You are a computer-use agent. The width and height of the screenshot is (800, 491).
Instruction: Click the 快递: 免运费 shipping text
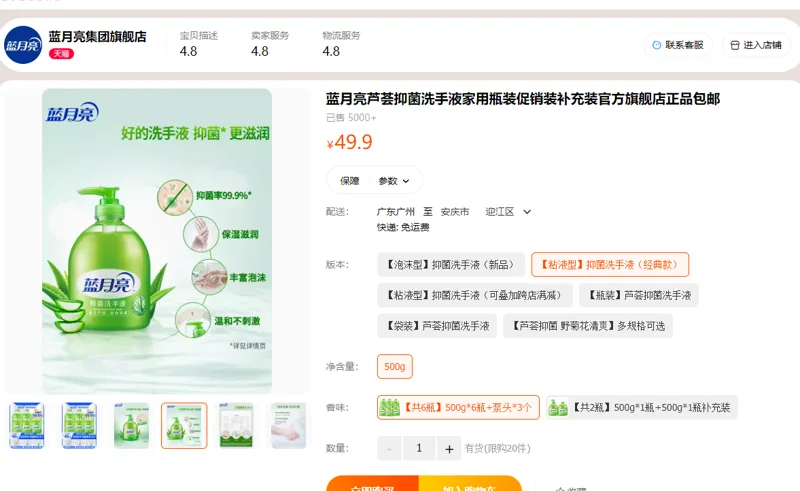pyautogui.click(x=403, y=228)
